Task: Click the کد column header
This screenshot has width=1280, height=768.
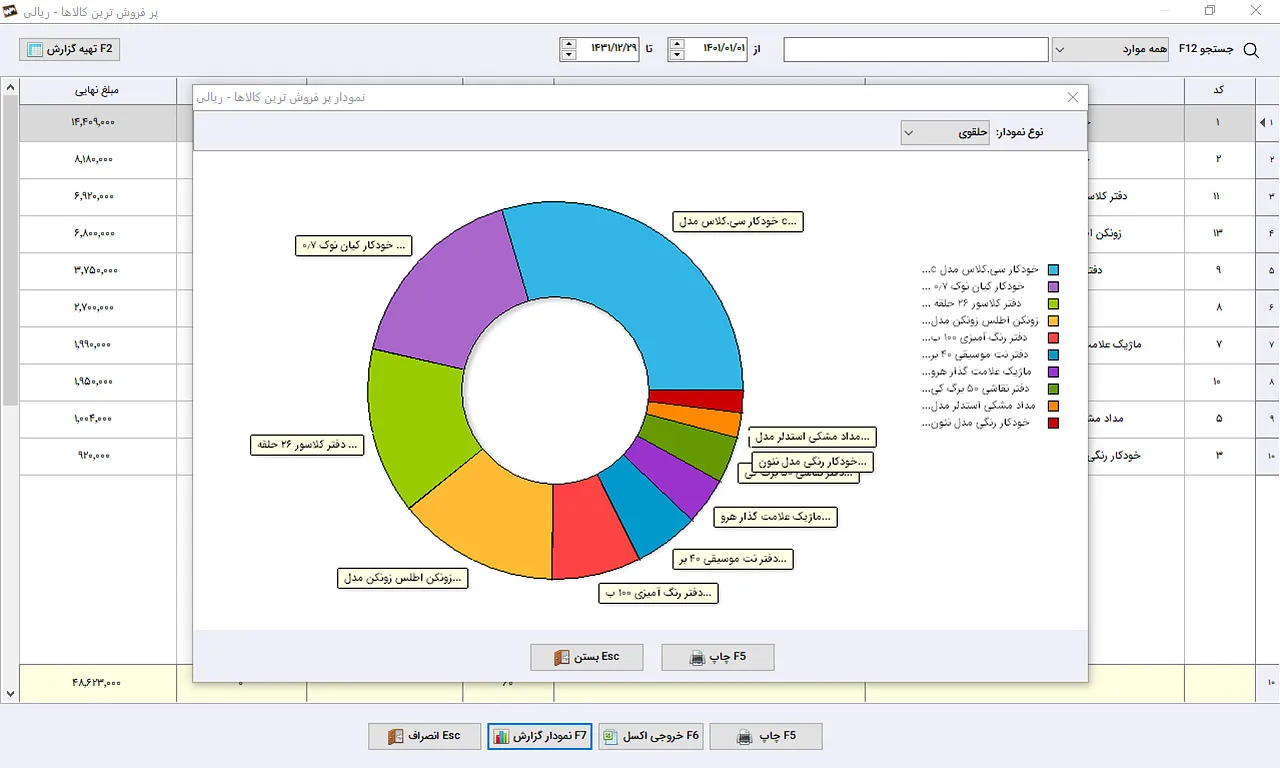Action: tap(1219, 90)
